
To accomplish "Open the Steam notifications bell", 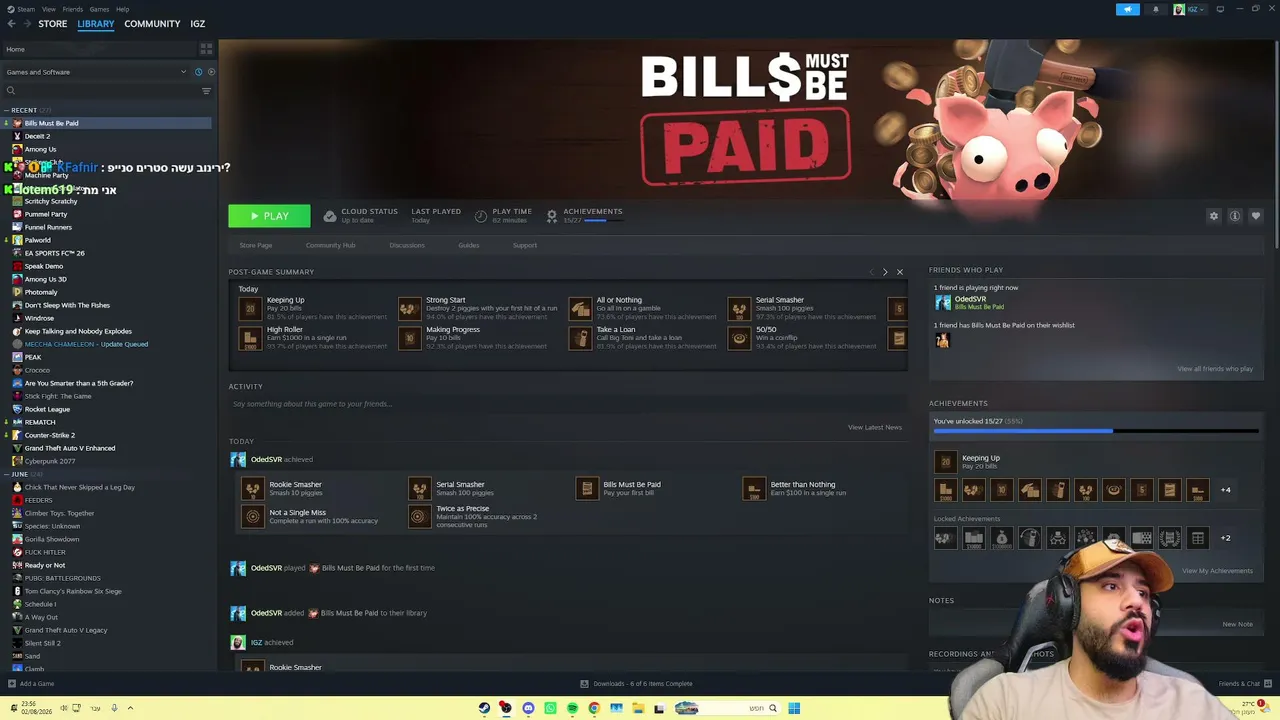I will pos(1156,9).
